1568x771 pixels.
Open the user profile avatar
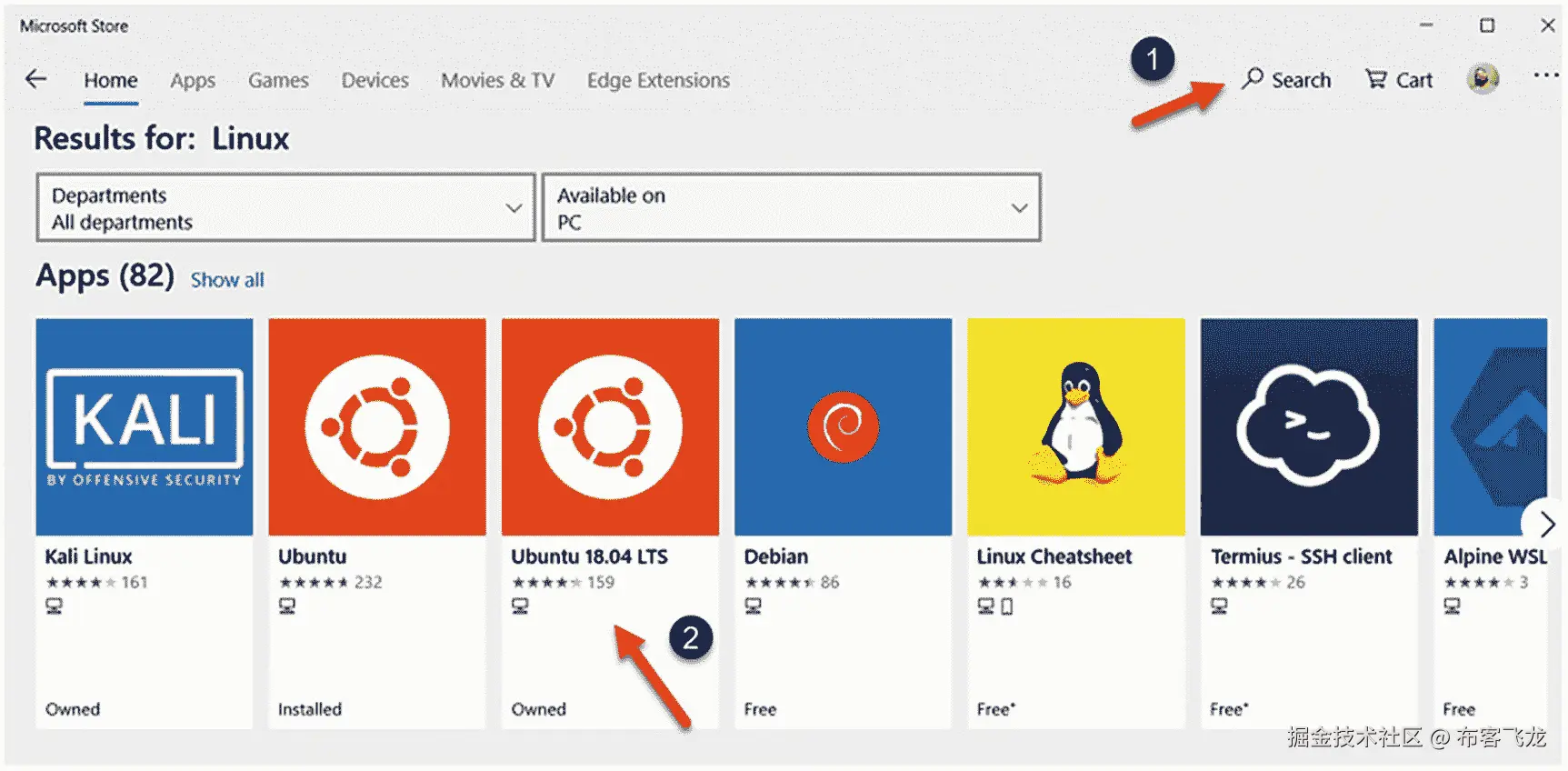[x=1483, y=79]
